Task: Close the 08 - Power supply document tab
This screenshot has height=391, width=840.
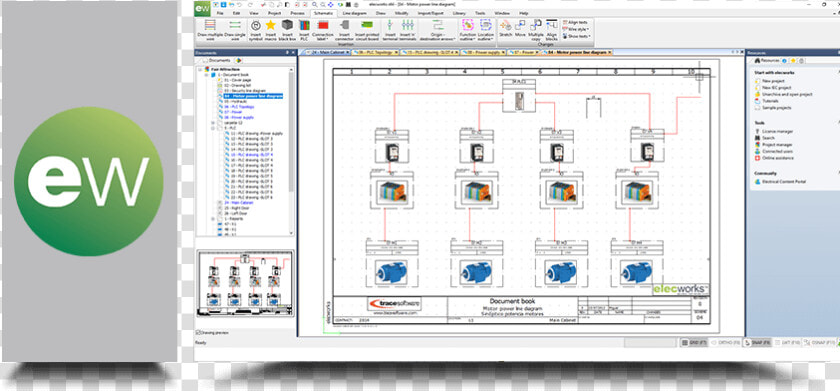Action: [504, 52]
